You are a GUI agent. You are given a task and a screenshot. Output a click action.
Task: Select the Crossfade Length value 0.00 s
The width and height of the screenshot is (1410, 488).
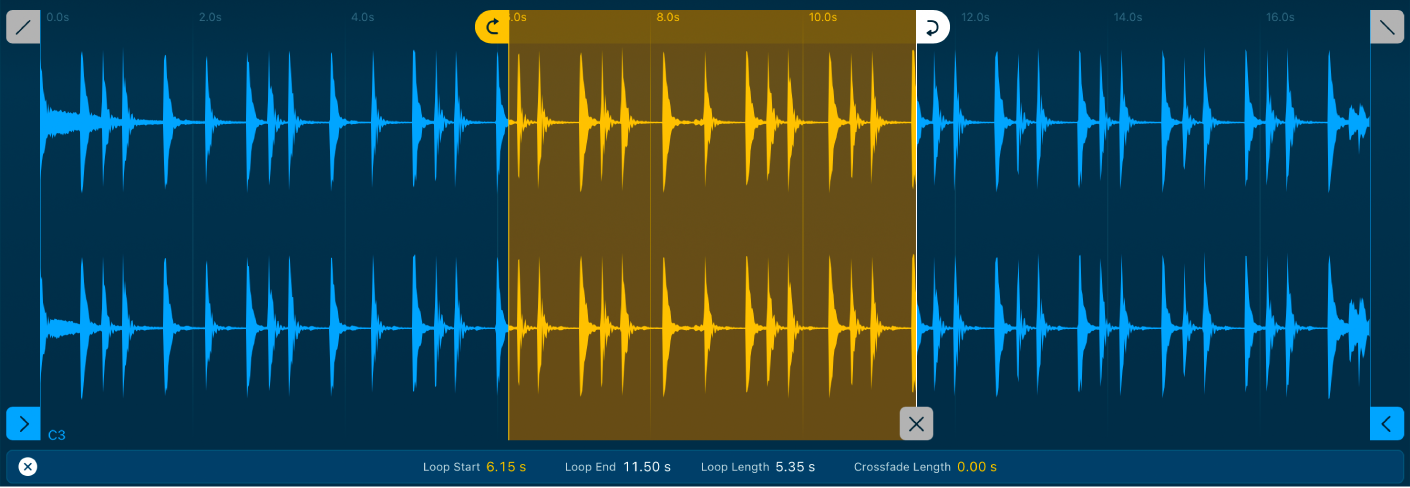coord(977,467)
